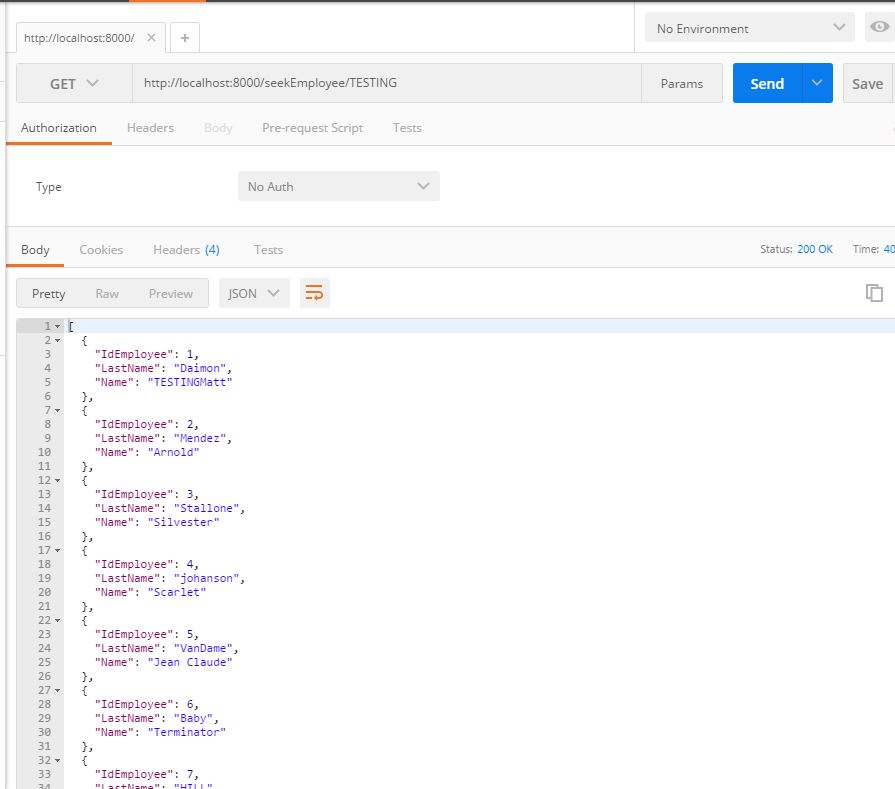The height and width of the screenshot is (789, 895).
Task: Open the request Tests tab
Action: point(407,128)
